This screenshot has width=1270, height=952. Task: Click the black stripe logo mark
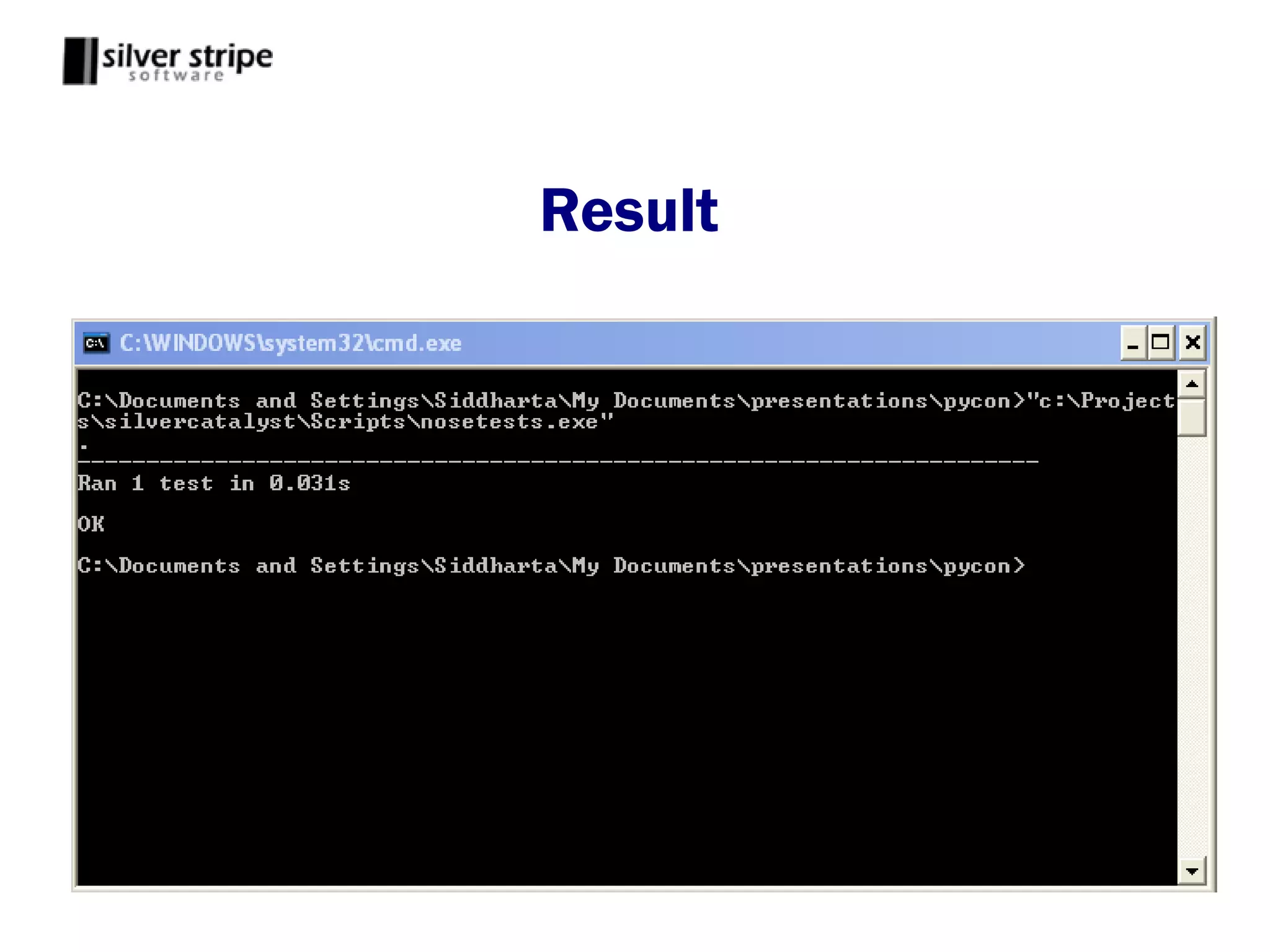(x=81, y=61)
